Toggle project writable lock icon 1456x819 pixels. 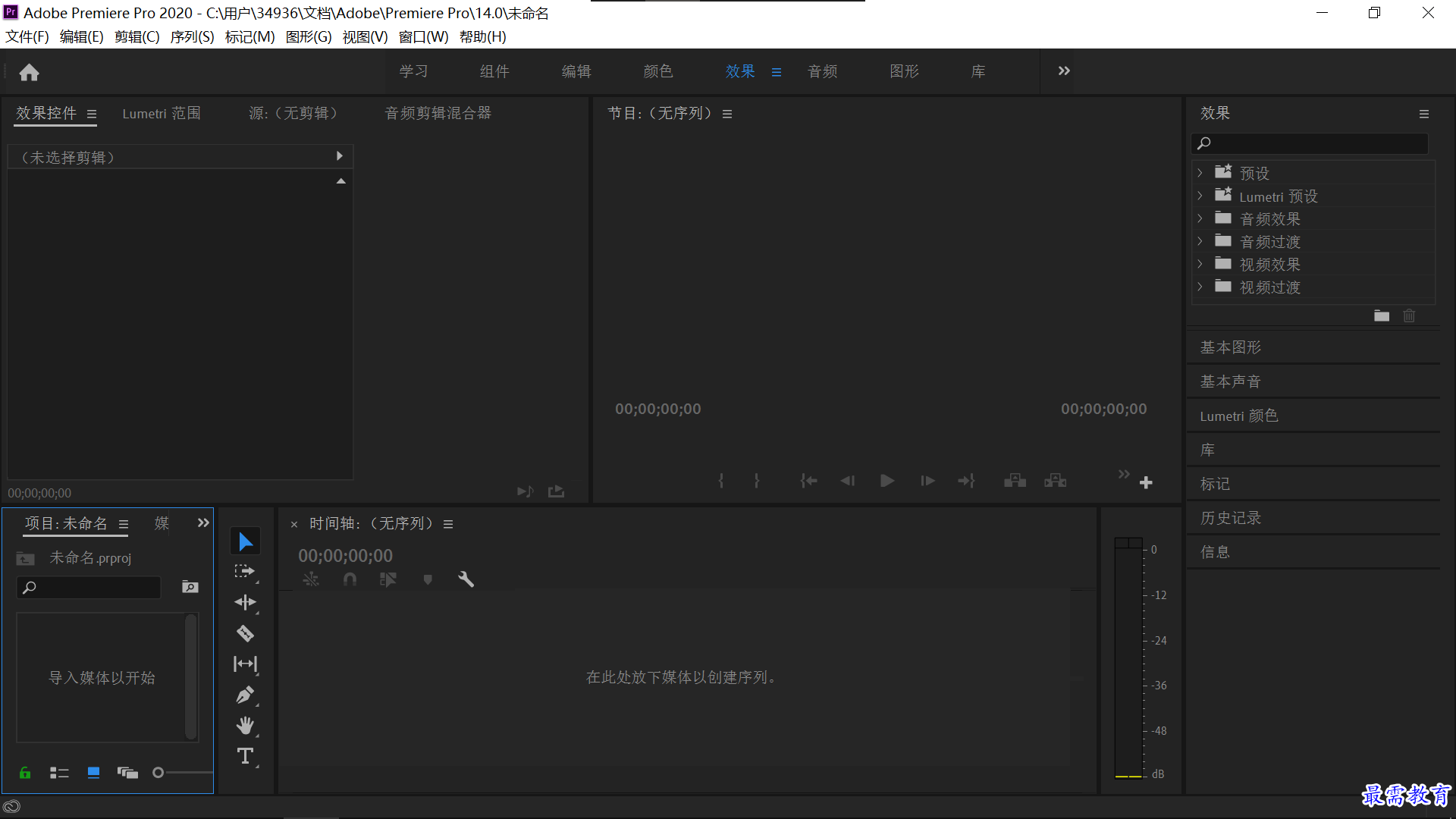tap(25, 773)
